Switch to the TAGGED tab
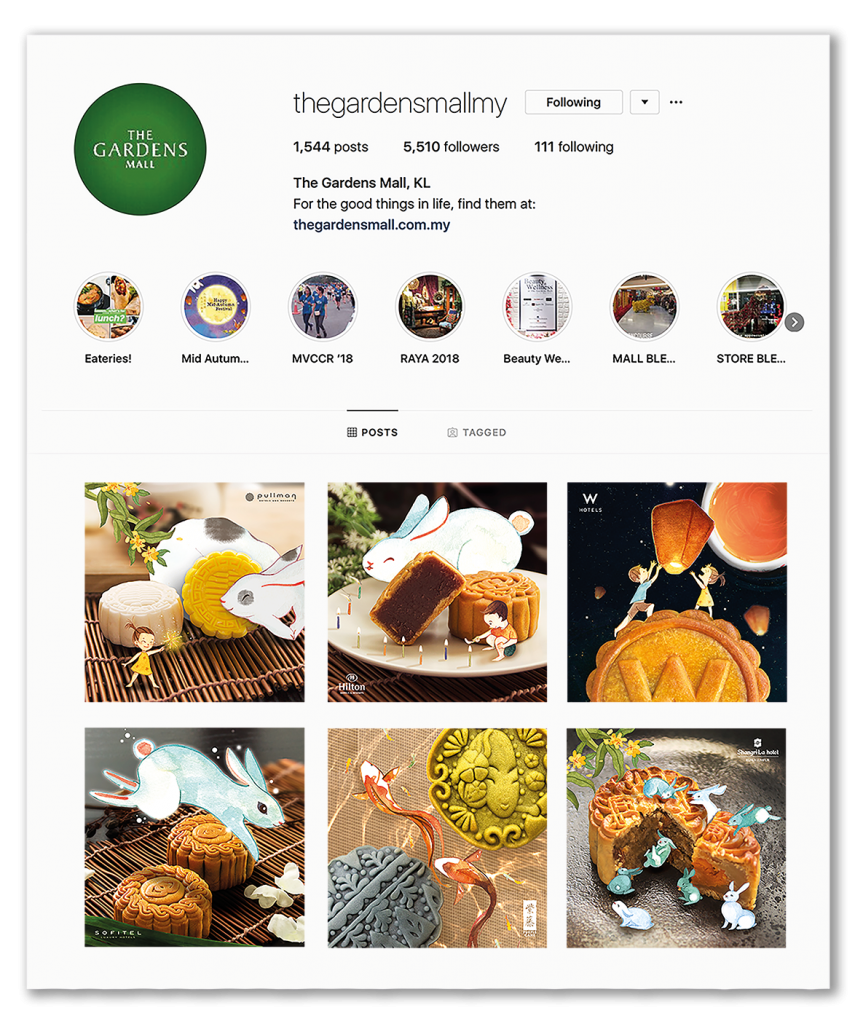Image resolution: width=855 pixels, height=1024 pixels. tap(477, 432)
